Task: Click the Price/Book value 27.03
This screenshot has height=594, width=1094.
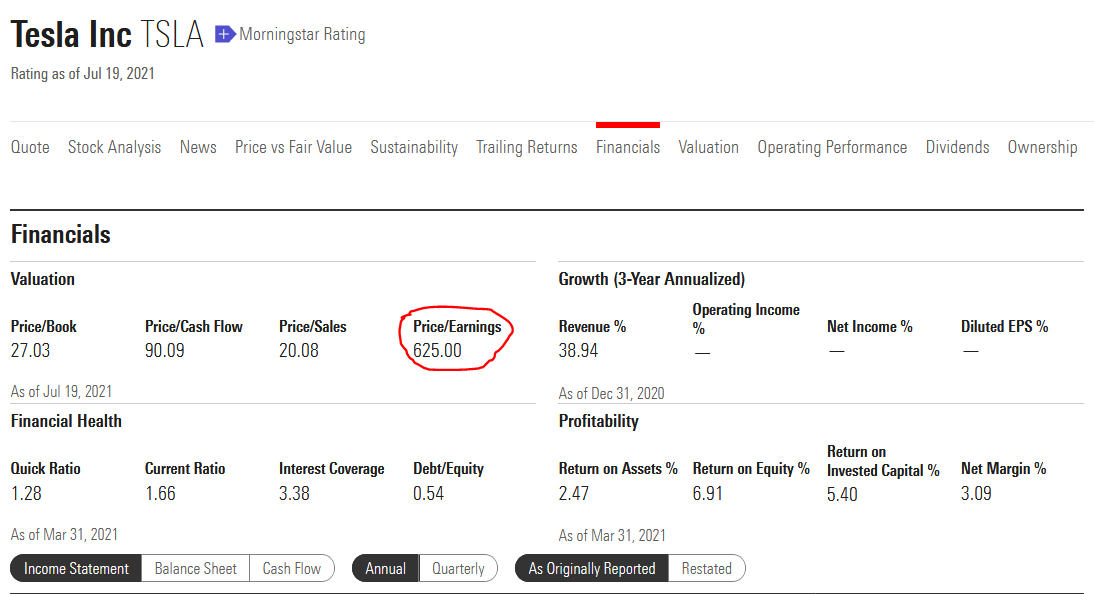Action: (31, 350)
